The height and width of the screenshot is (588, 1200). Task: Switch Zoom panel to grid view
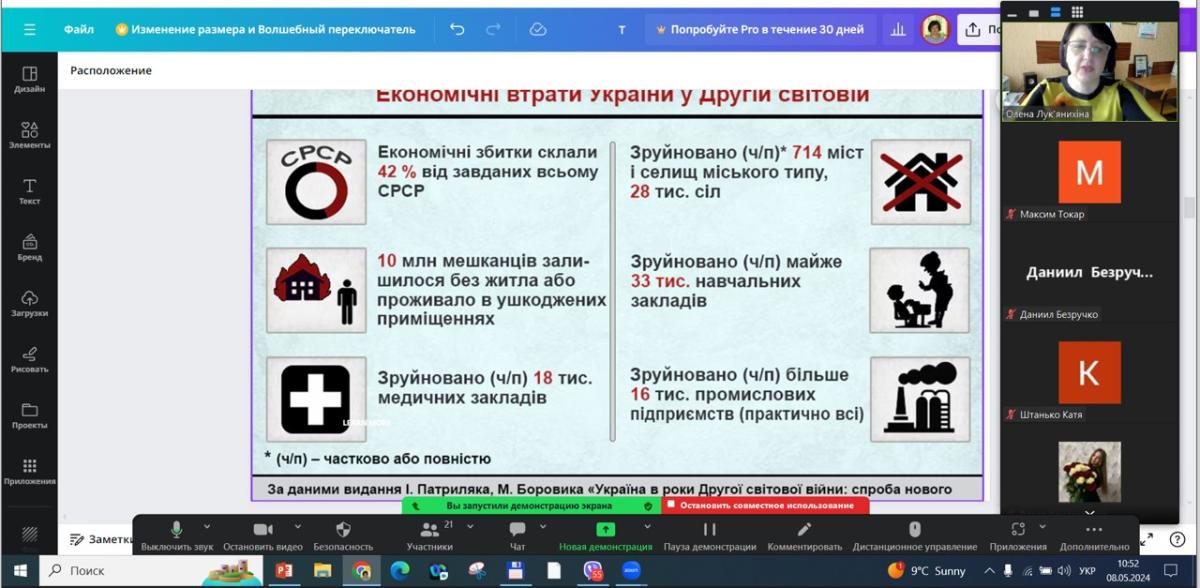tap(1077, 12)
